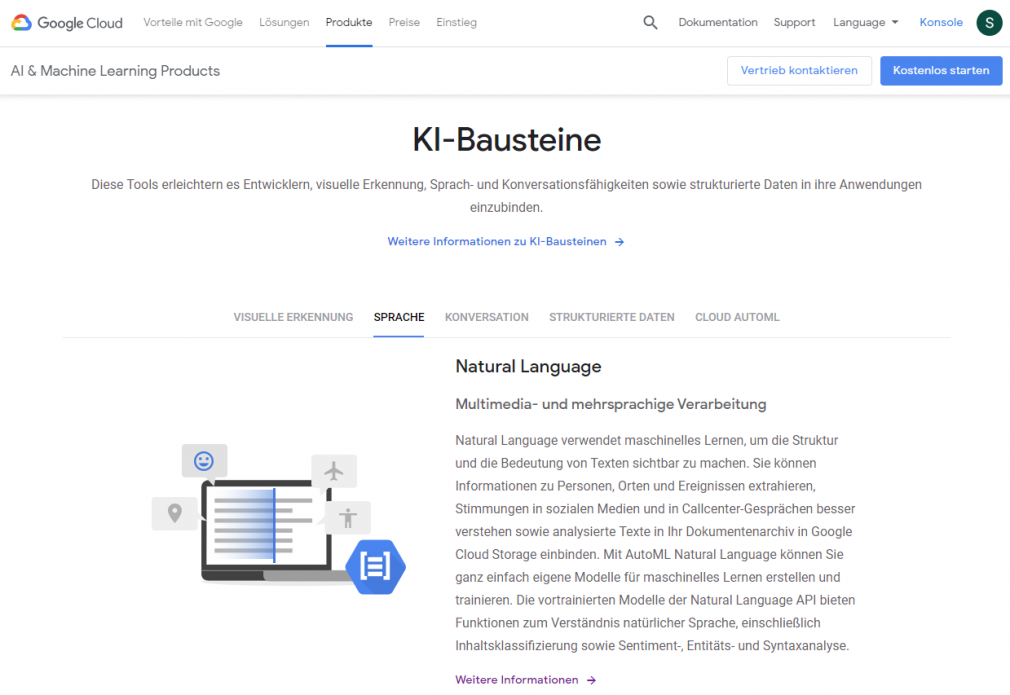Image resolution: width=1010 pixels, height=695 pixels.
Task: Open the account avatar with letter S
Action: (989, 23)
